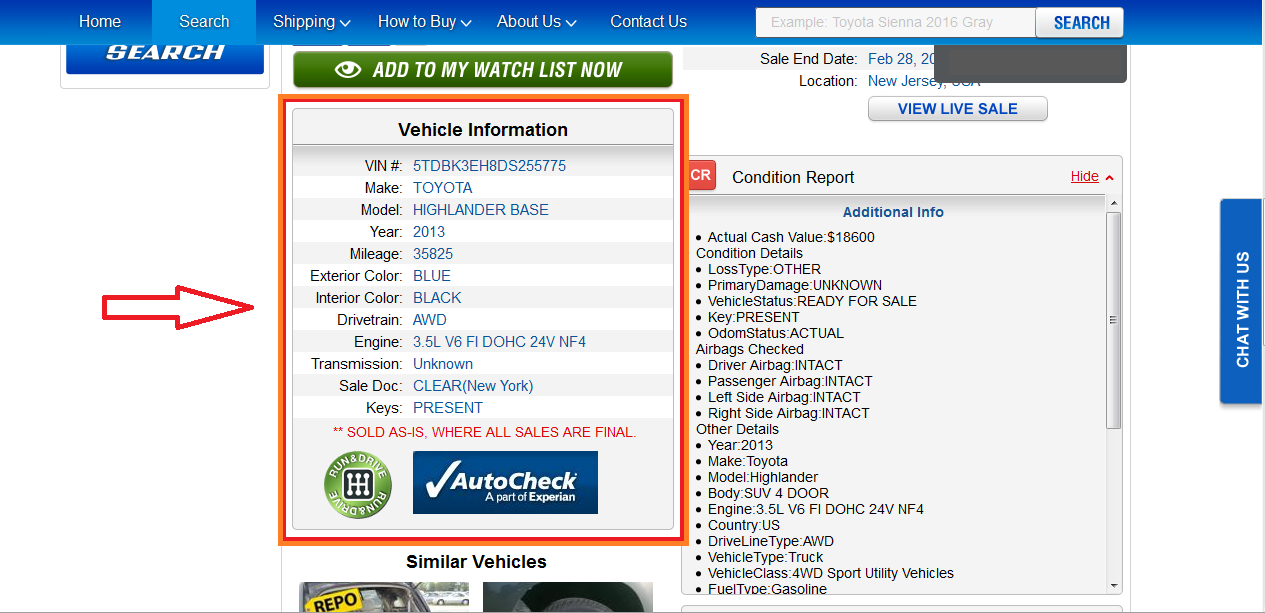The width and height of the screenshot is (1265, 613).
Task: Click the VehicleClass:4WD Sport Utility Vehicles entry
Action: click(x=831, y=573)
